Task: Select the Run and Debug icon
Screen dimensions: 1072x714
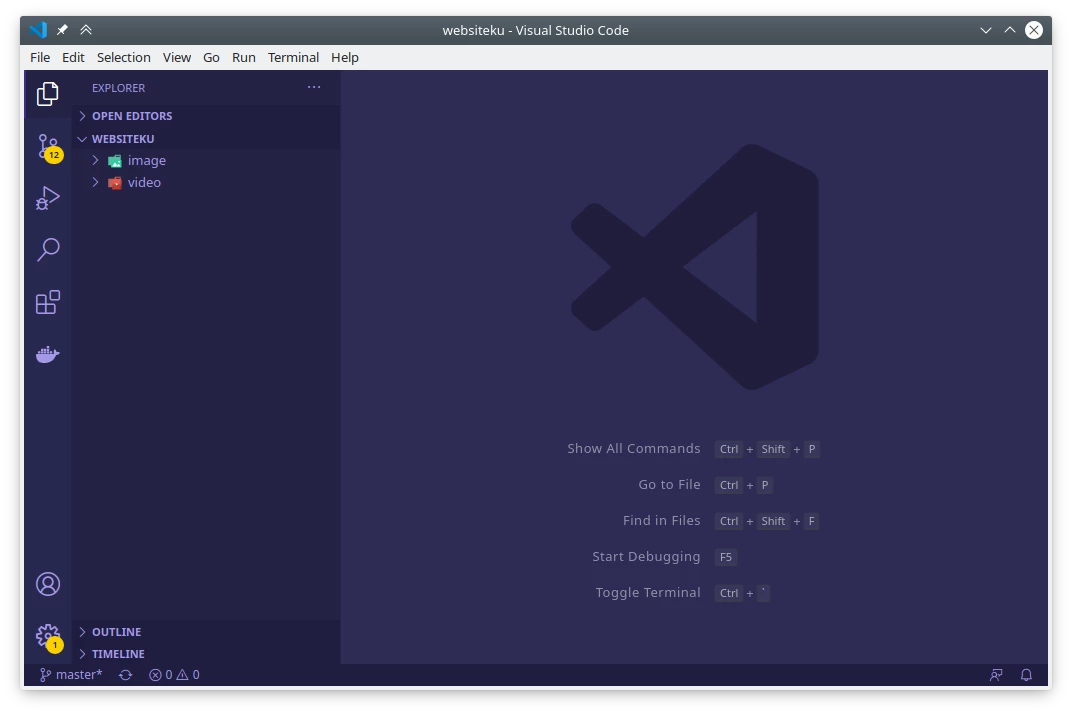Action: 47,198
